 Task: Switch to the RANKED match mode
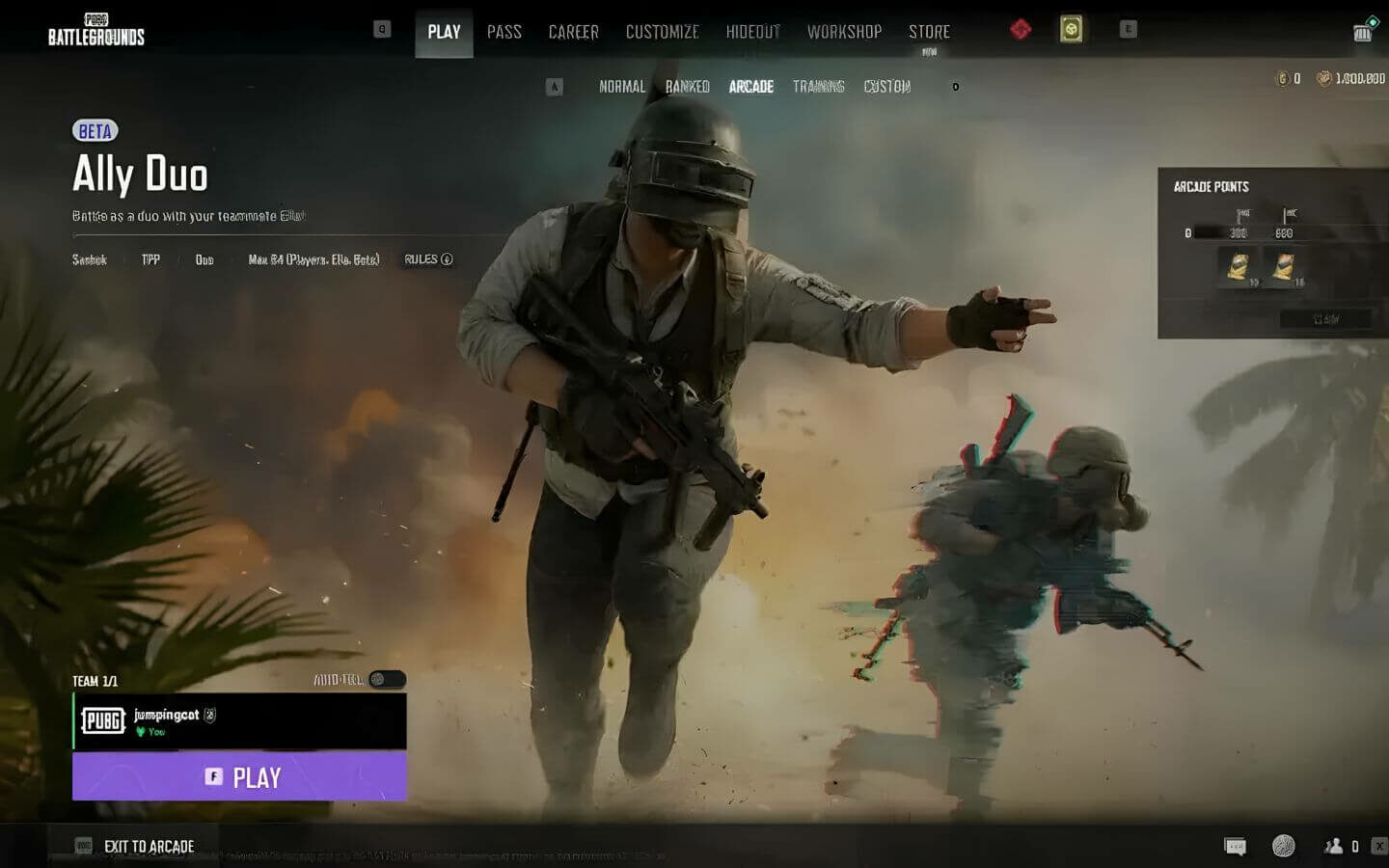click(x=688, y=87)
